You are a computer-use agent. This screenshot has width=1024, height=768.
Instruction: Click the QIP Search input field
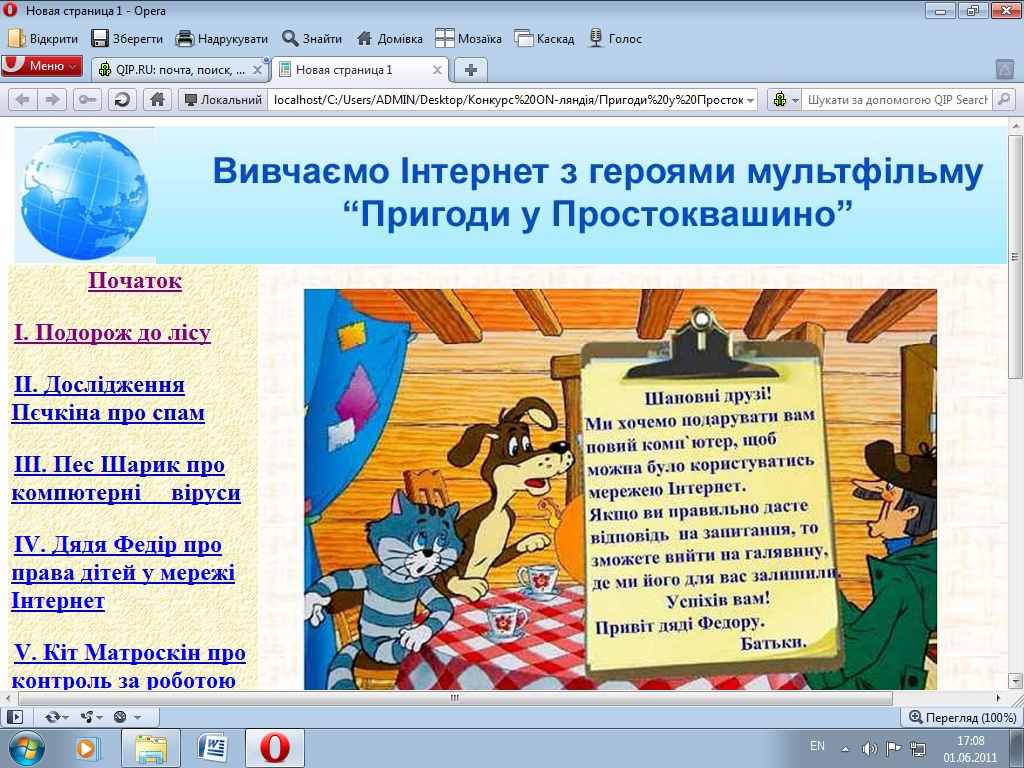(897, 100)
